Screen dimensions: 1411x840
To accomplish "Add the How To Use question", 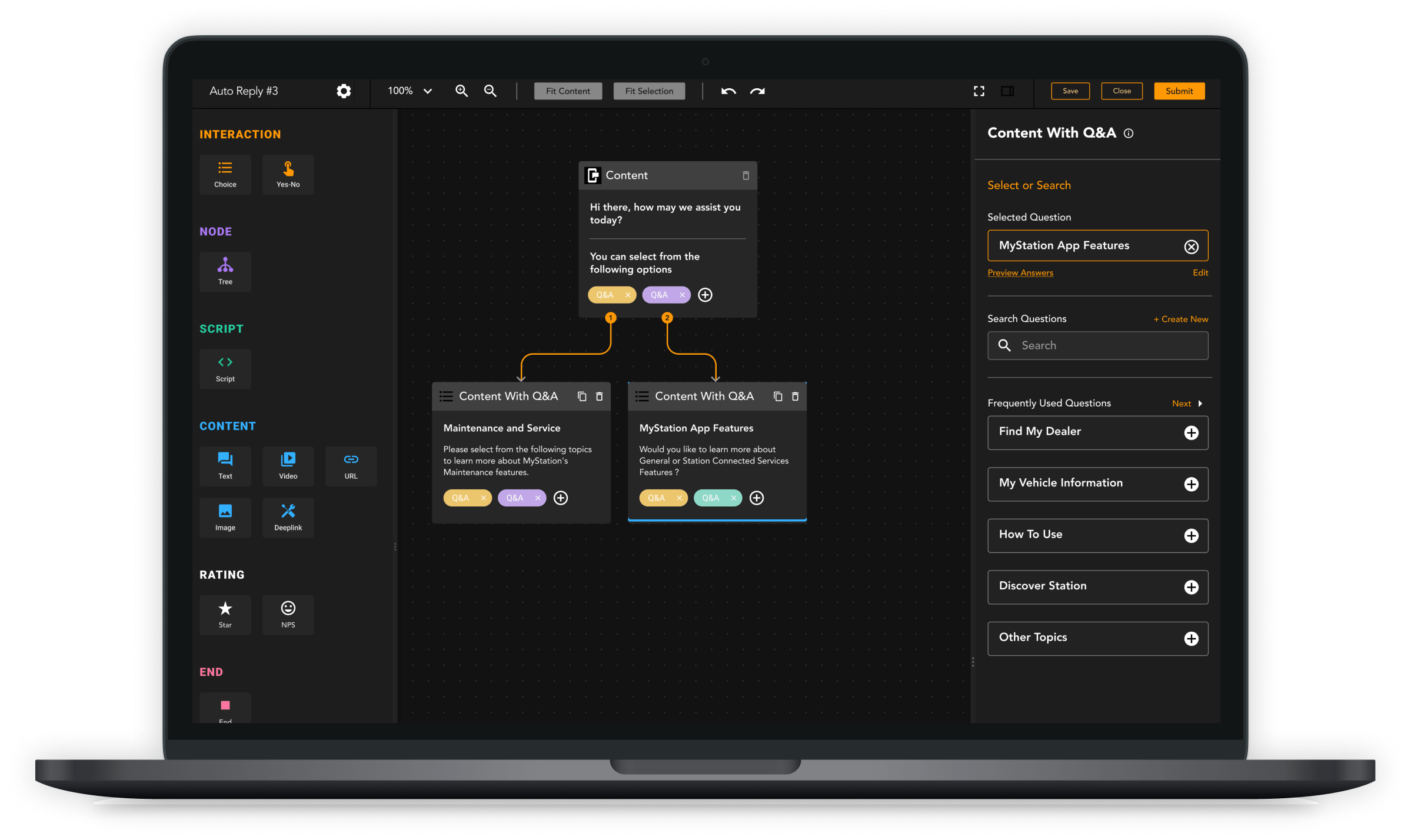I will (1191, 536).
